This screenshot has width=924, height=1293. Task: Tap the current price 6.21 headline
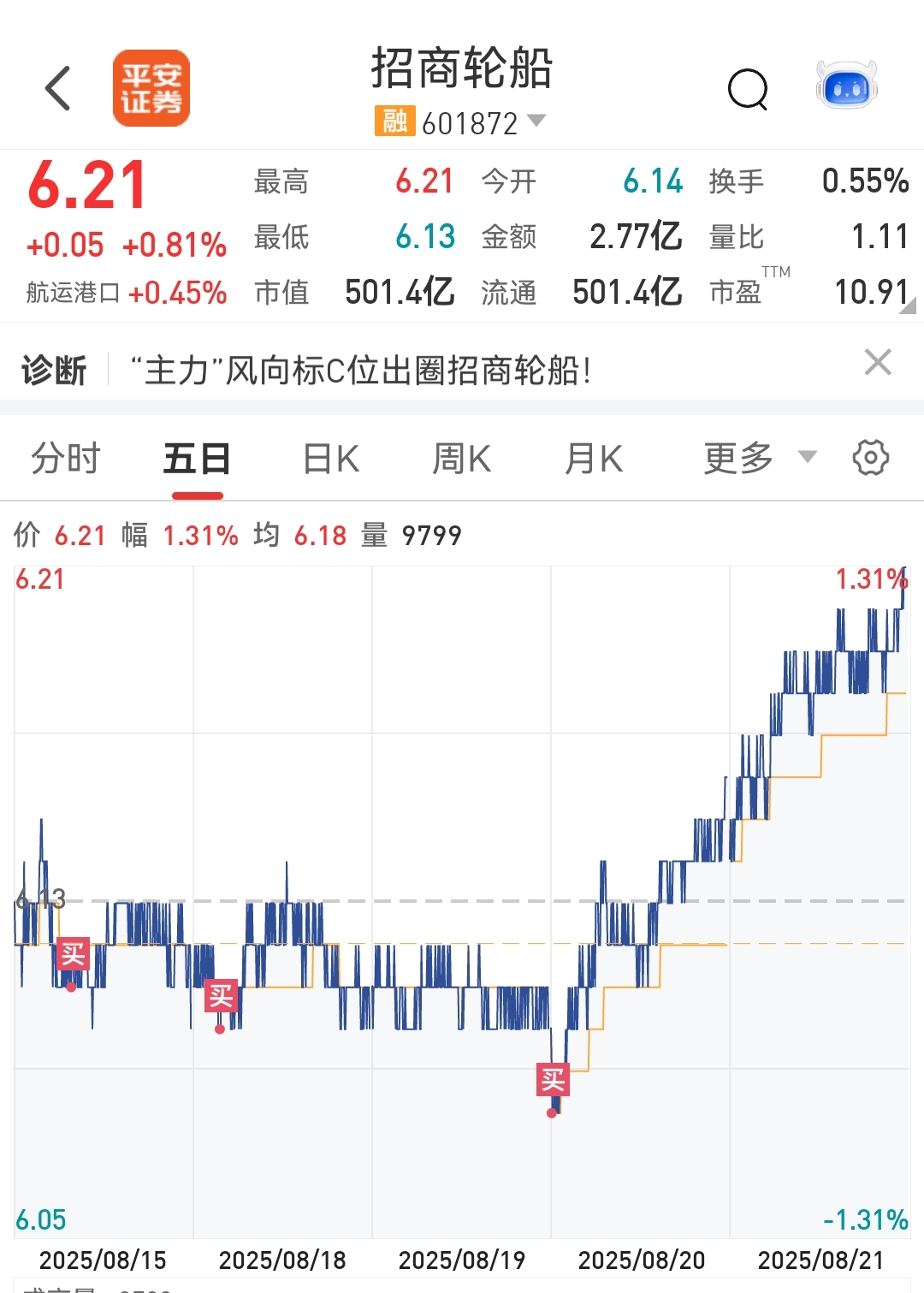tap(87, 186)
